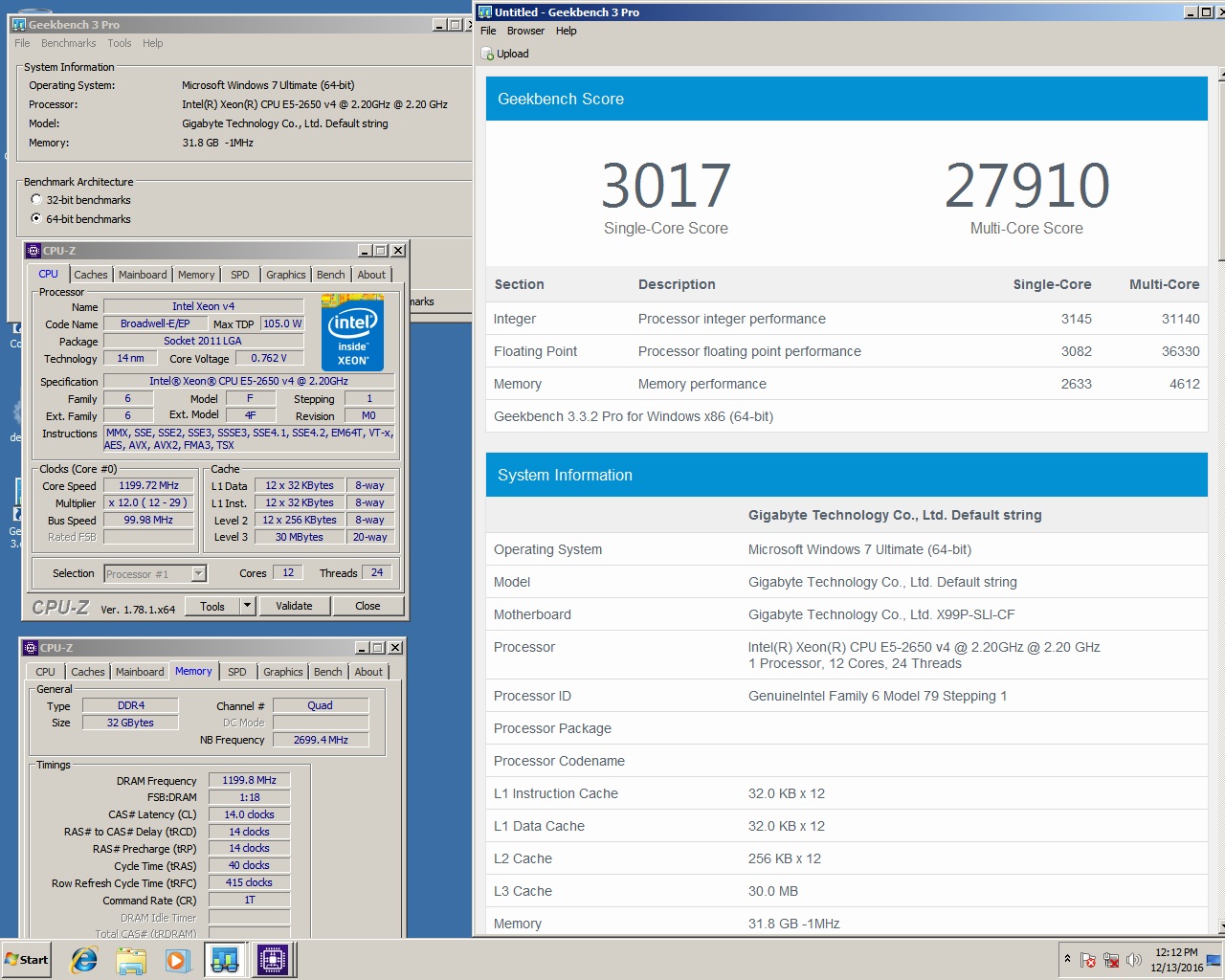This screenshot has width=1225, height=980.
Task: Open Windows Explorer folder icon in taskbar
Action: click(x=131, y=959)
